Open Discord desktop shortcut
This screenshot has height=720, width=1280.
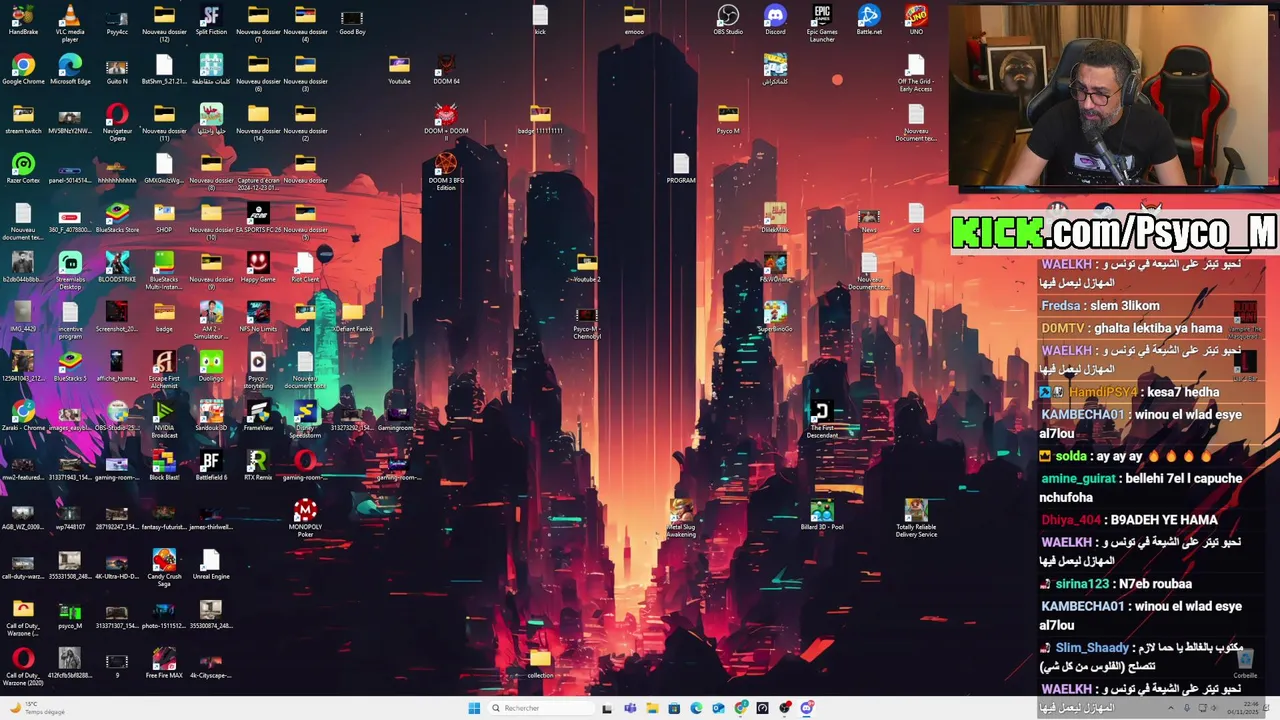[x=775, y=17]
